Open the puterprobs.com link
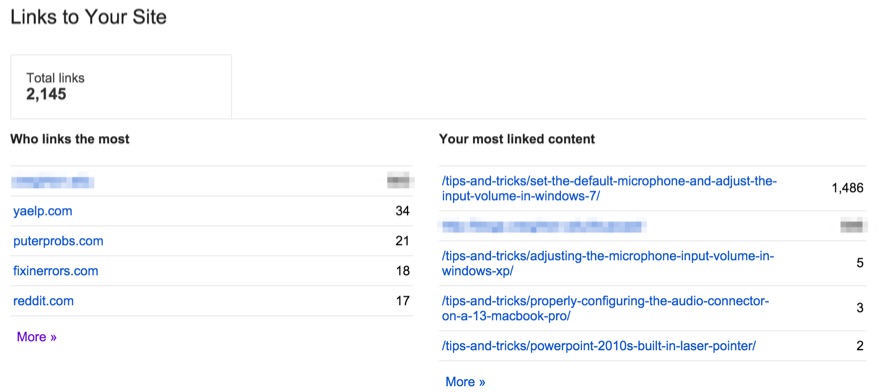896x392 pixels. coord(58,241)
